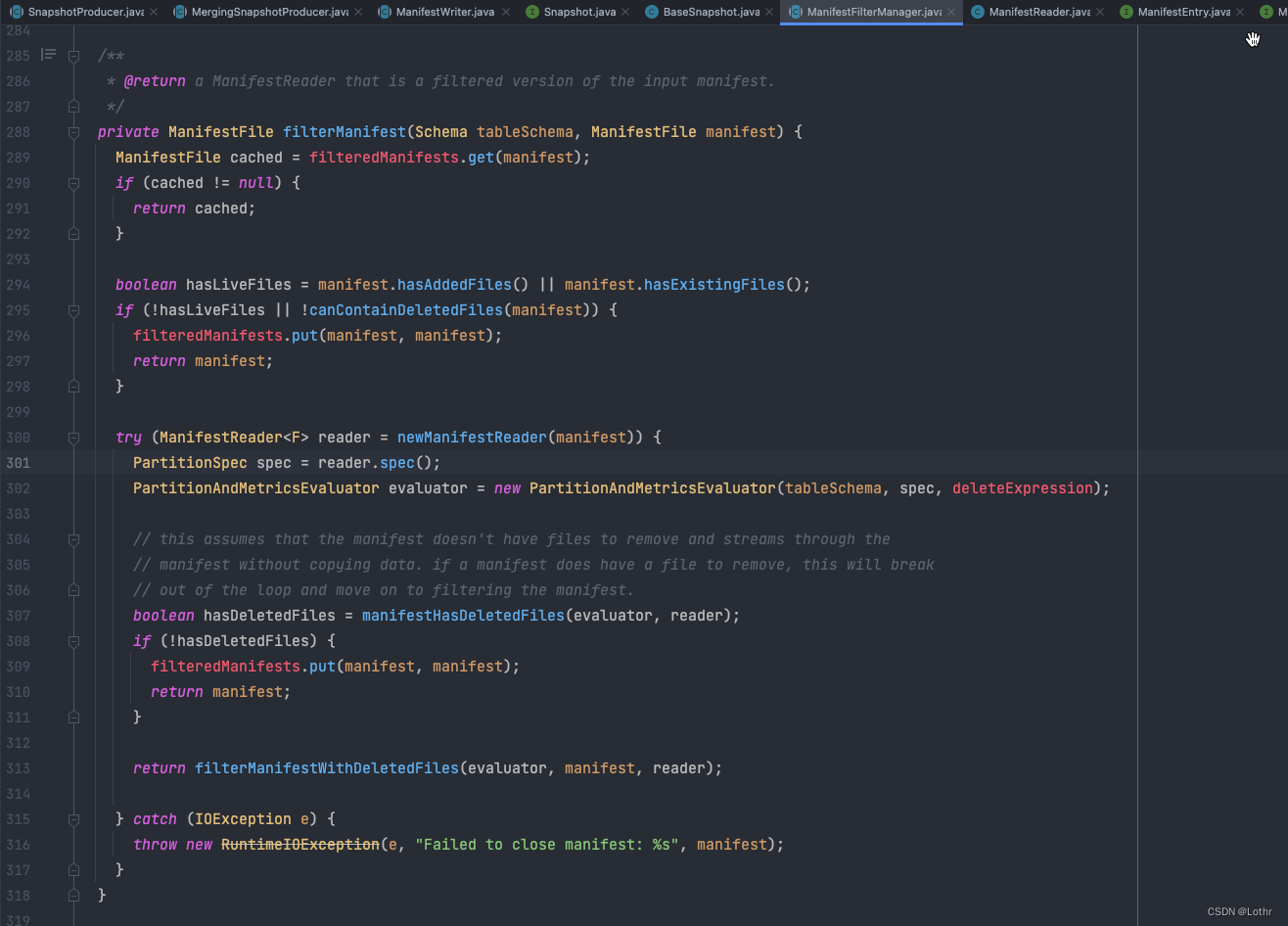1288x926 pixels.
Task: Click the deleteExpression argument
Action: click(1023, 488)
